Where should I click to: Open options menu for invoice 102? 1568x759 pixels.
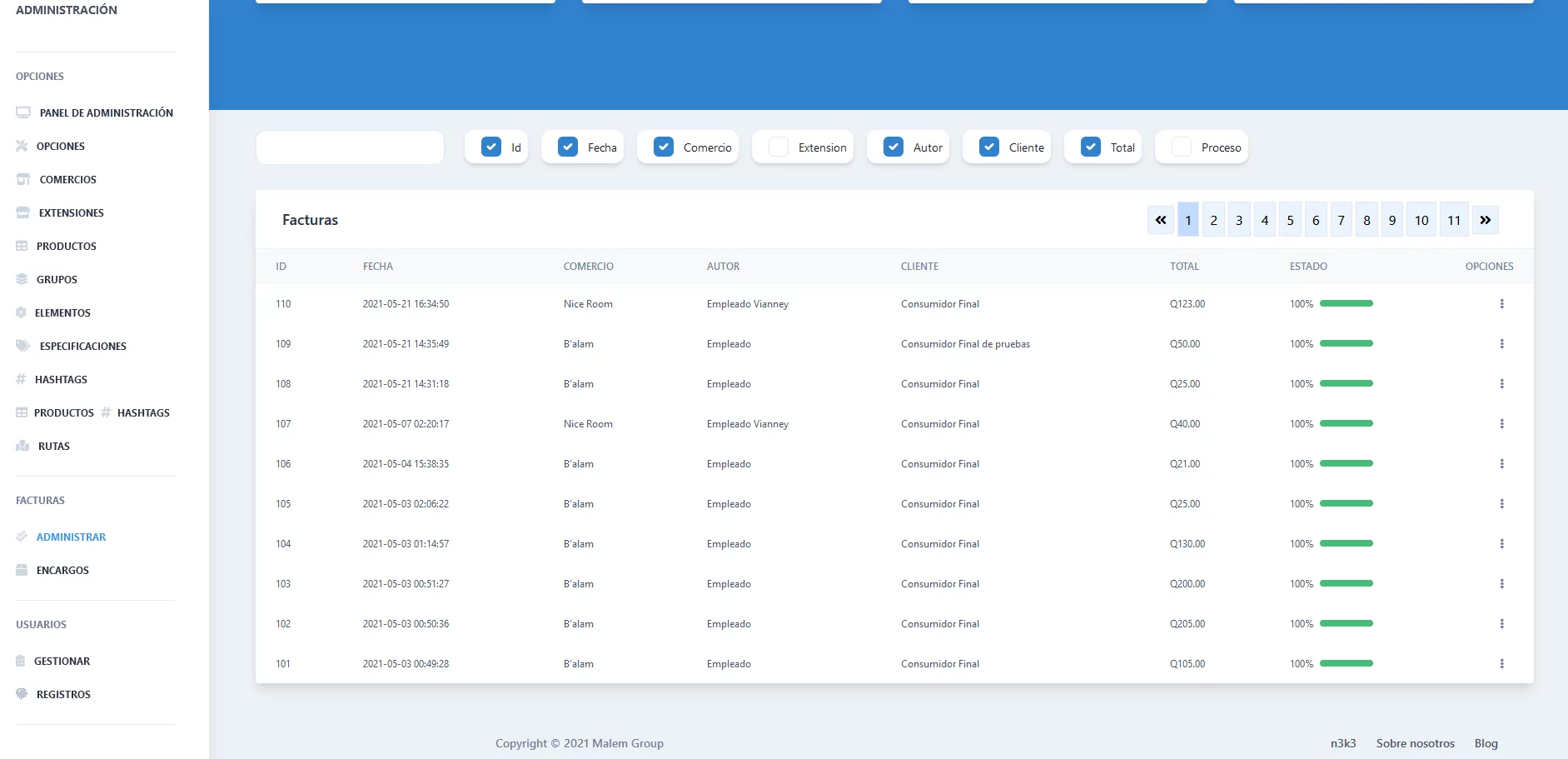tap(1501, 624)
